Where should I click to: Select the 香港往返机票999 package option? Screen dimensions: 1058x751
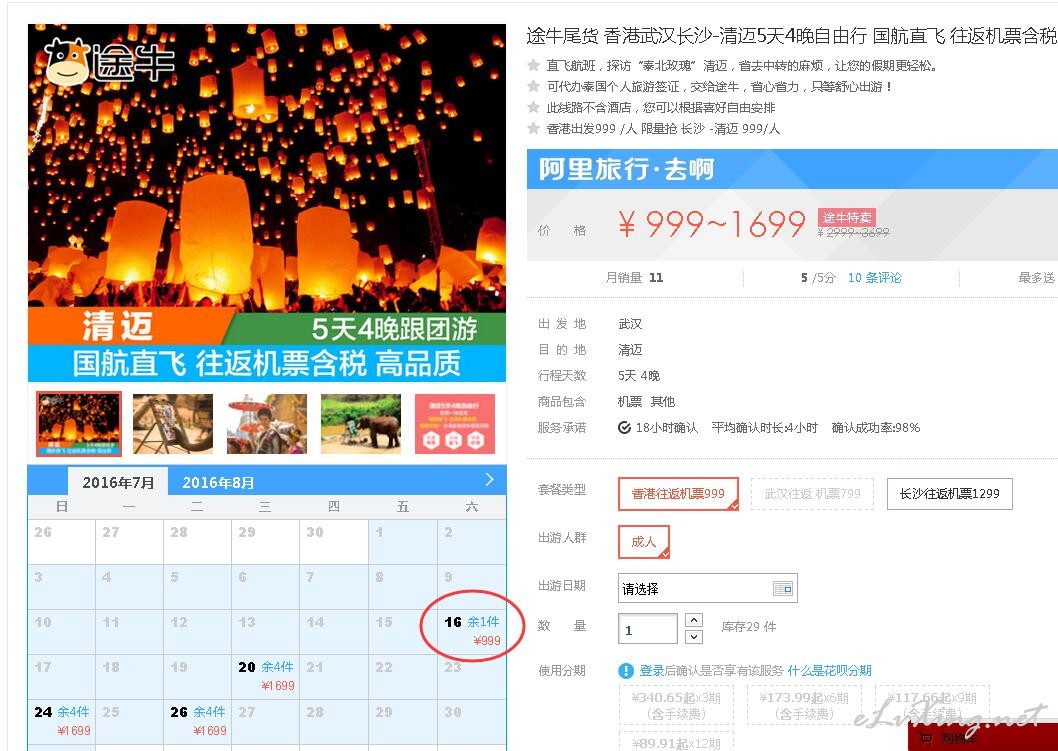pyautogui.click(x=678, y=494)
